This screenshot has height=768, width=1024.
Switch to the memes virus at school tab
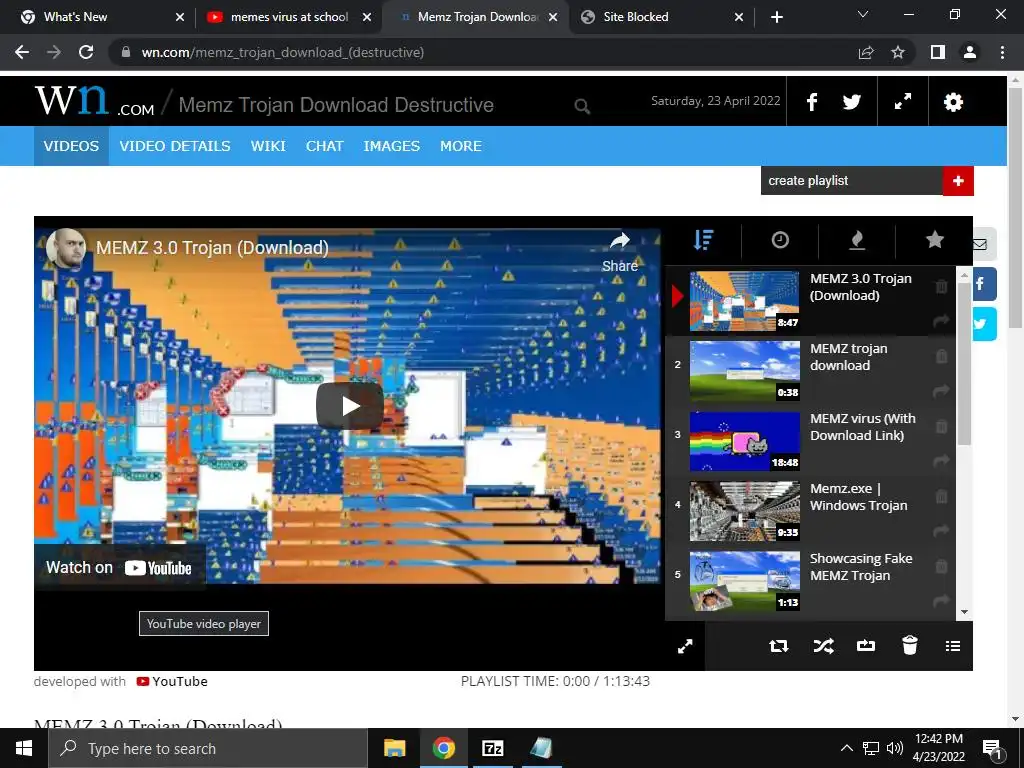pyautogui.click(x=289, y=17)
